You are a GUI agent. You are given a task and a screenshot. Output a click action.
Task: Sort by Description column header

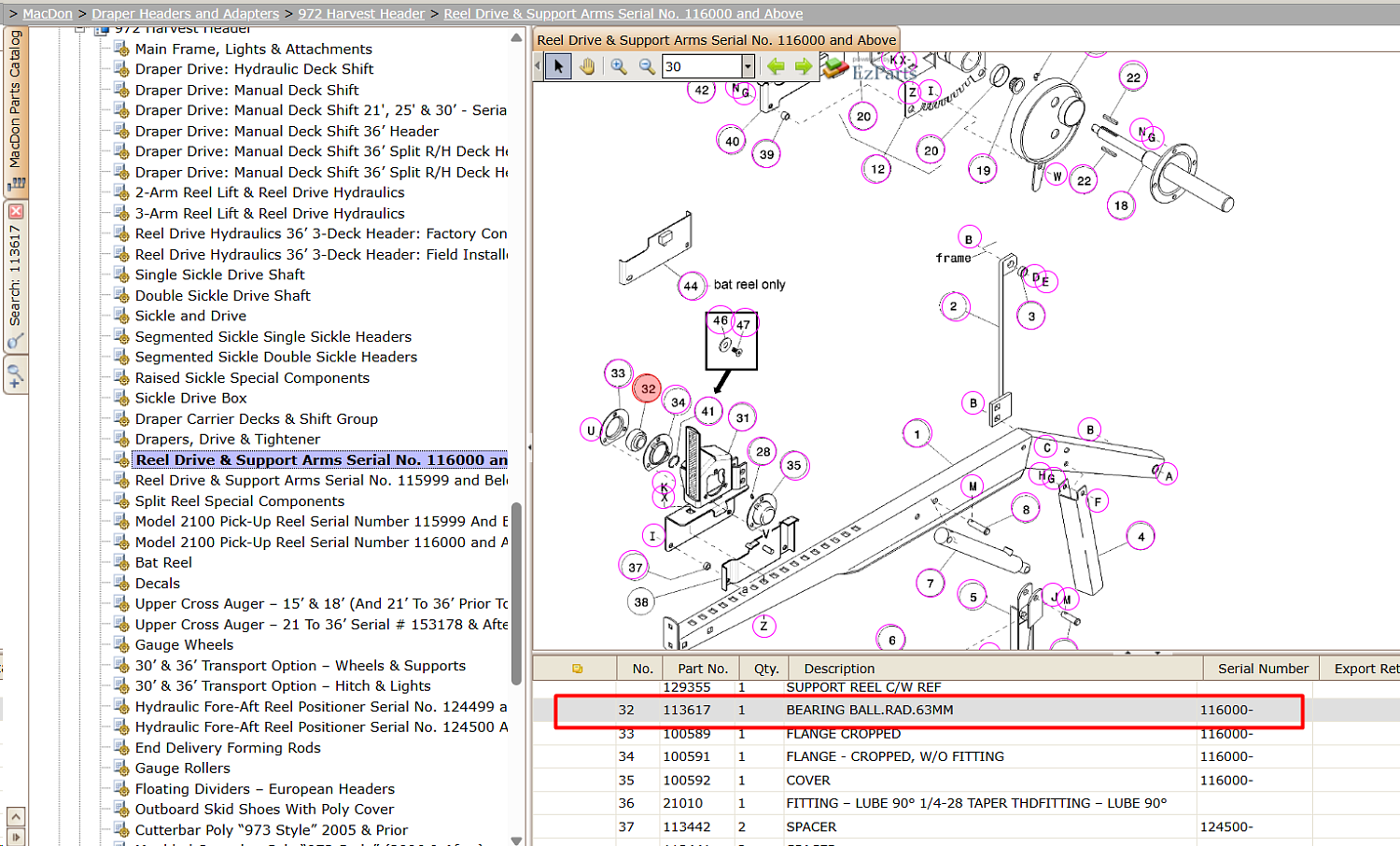996,669
